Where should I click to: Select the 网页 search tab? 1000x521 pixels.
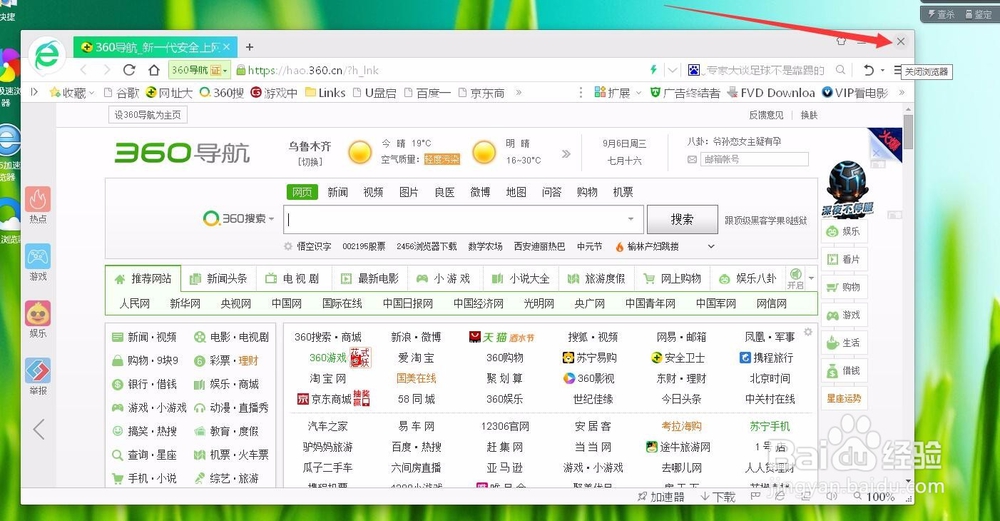302,192
